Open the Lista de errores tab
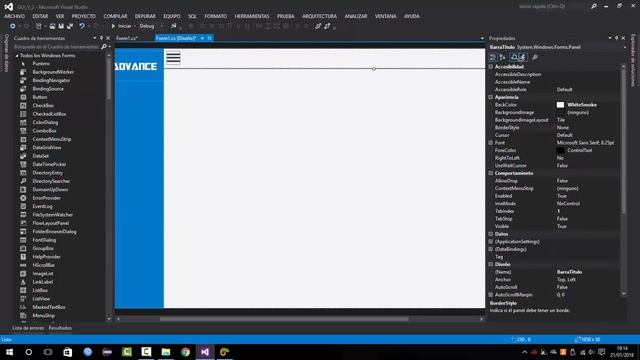640x360 pixels. coord(28,328)
